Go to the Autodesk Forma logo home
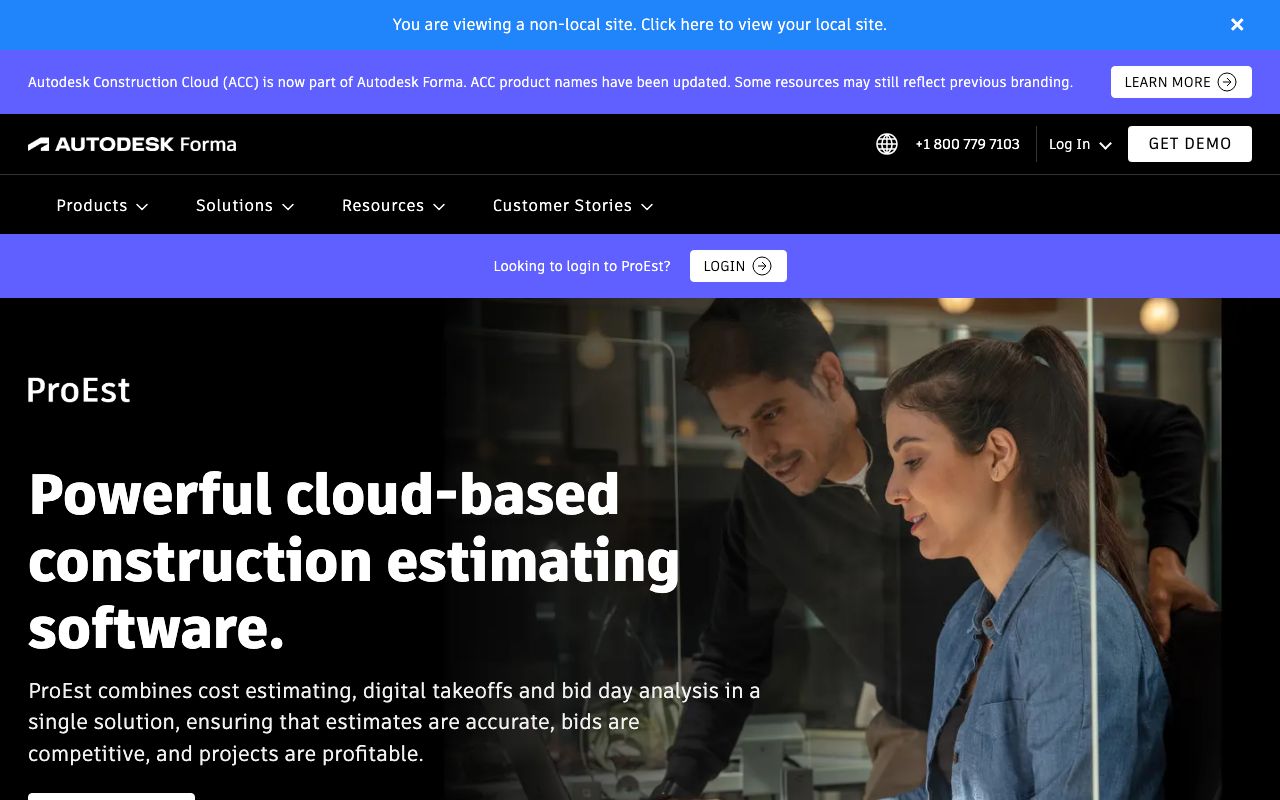 [x=132, y=144]
